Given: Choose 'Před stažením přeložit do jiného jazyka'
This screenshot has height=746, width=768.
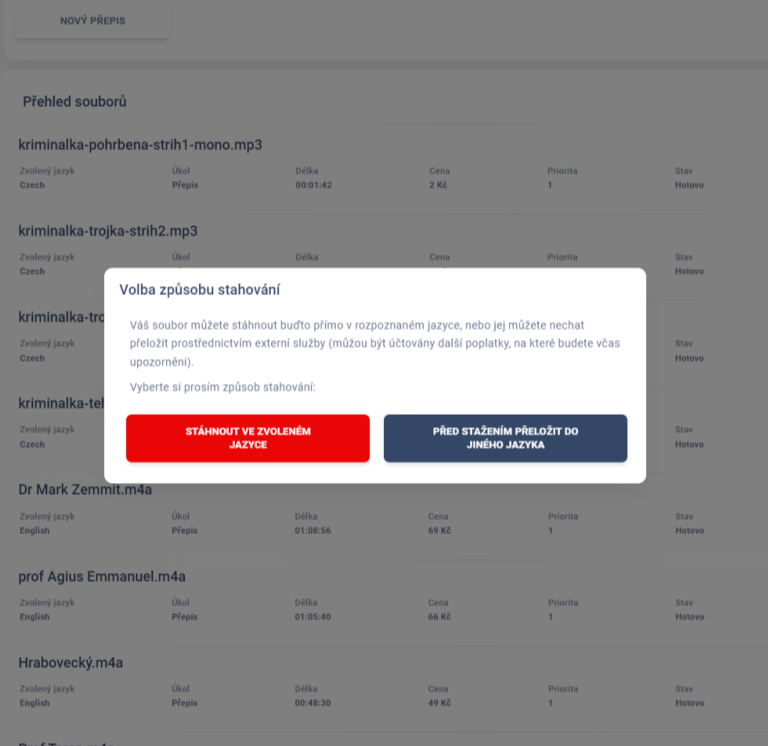Looking at the screenshot, I should 505,438.
